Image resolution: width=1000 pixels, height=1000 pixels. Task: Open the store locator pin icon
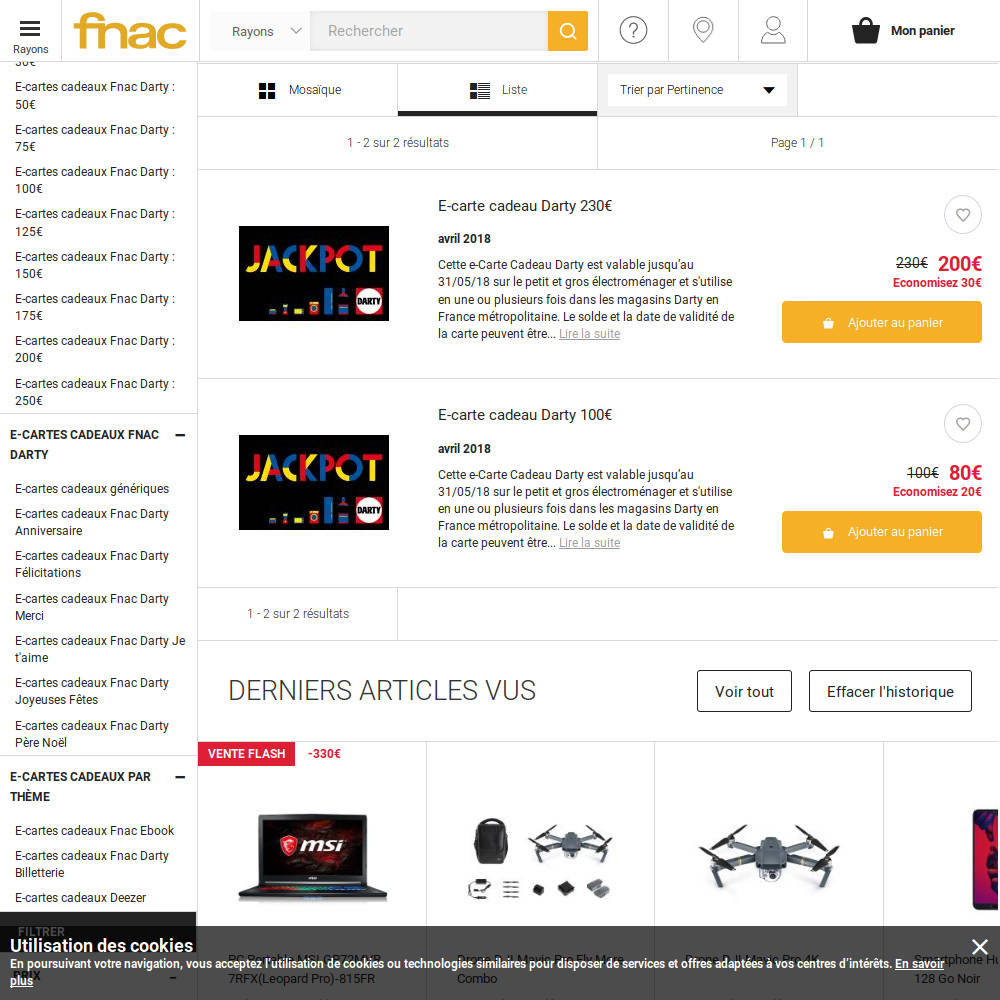point(703,30)
